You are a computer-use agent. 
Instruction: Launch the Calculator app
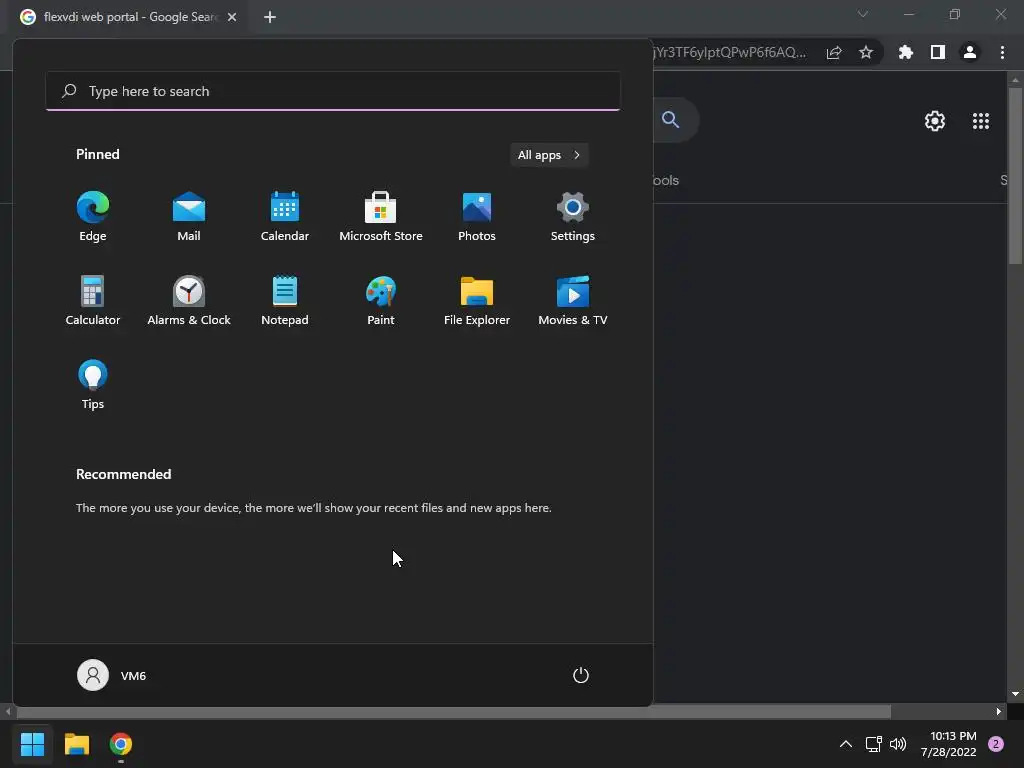(x=93, y=301)
